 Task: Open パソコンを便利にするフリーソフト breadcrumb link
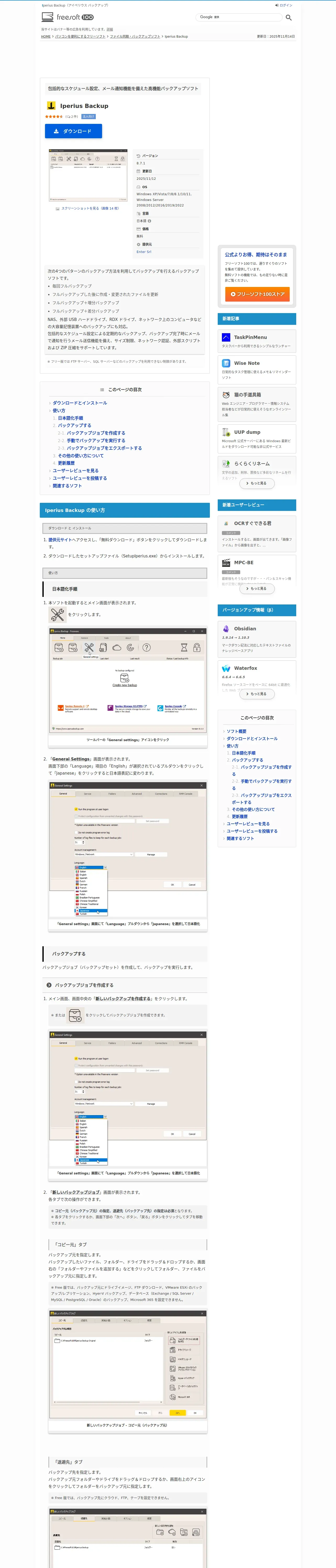(x=81, y=37)
